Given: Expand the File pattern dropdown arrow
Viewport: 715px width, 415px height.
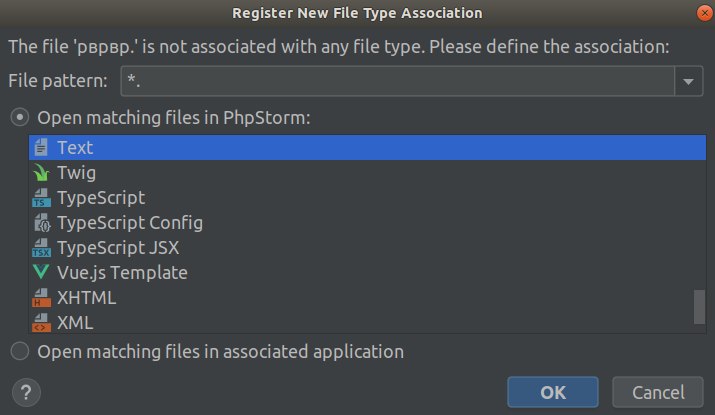Looking at the screenshot, I should [x=689, y=81].
